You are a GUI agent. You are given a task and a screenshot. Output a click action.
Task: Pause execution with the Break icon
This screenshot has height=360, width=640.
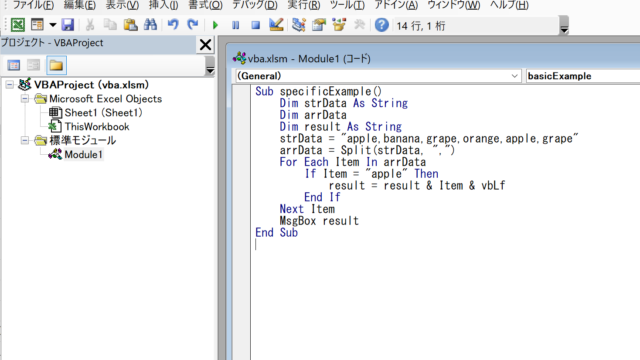(x=236, y=25)
